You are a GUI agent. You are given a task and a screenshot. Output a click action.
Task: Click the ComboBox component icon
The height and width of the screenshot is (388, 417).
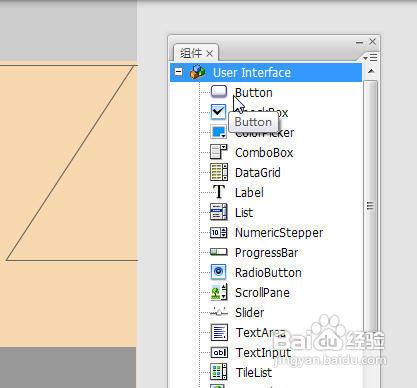point(219,152)
